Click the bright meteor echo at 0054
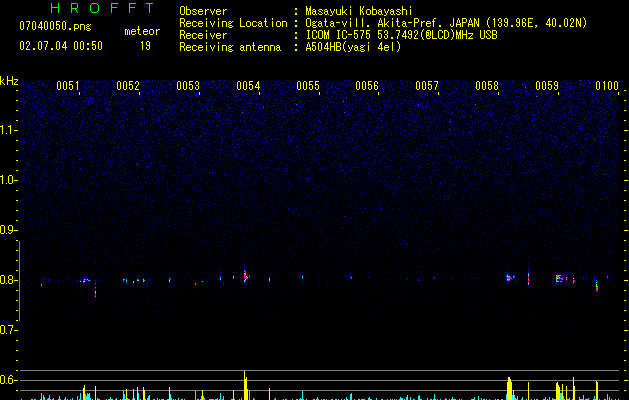 tap(246, 276)
